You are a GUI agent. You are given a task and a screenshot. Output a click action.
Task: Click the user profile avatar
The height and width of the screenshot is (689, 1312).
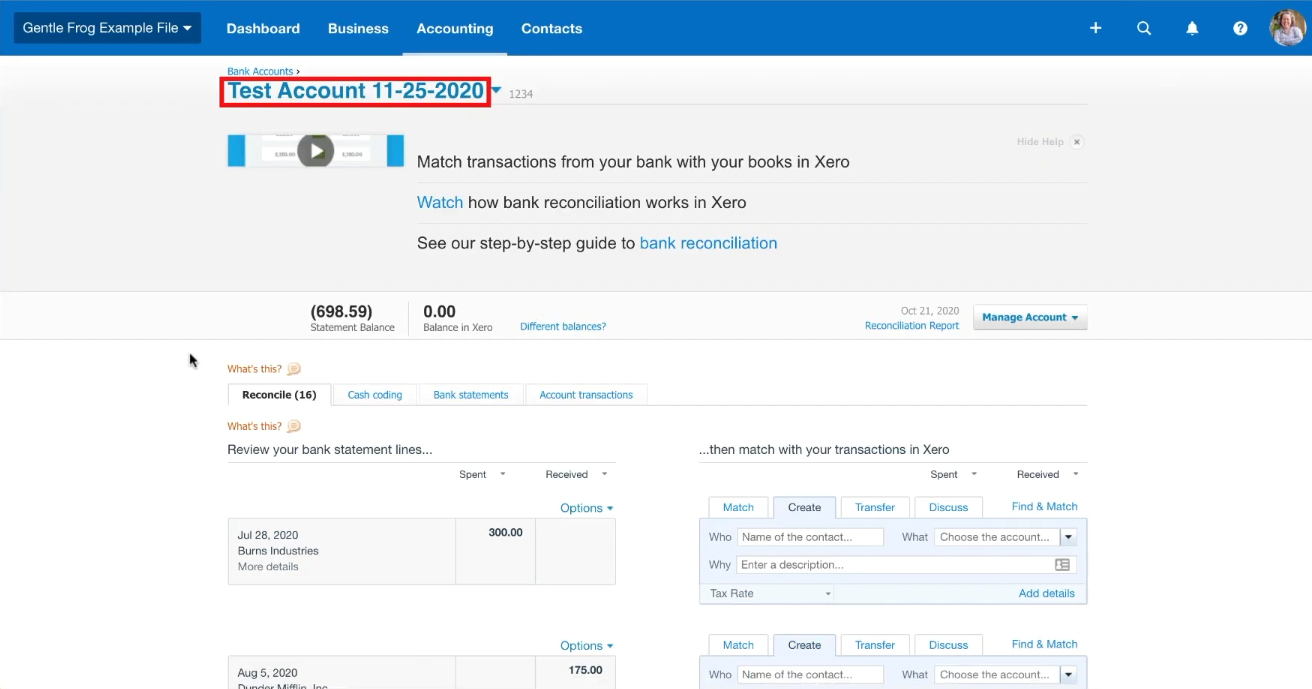click(1288, 28)
